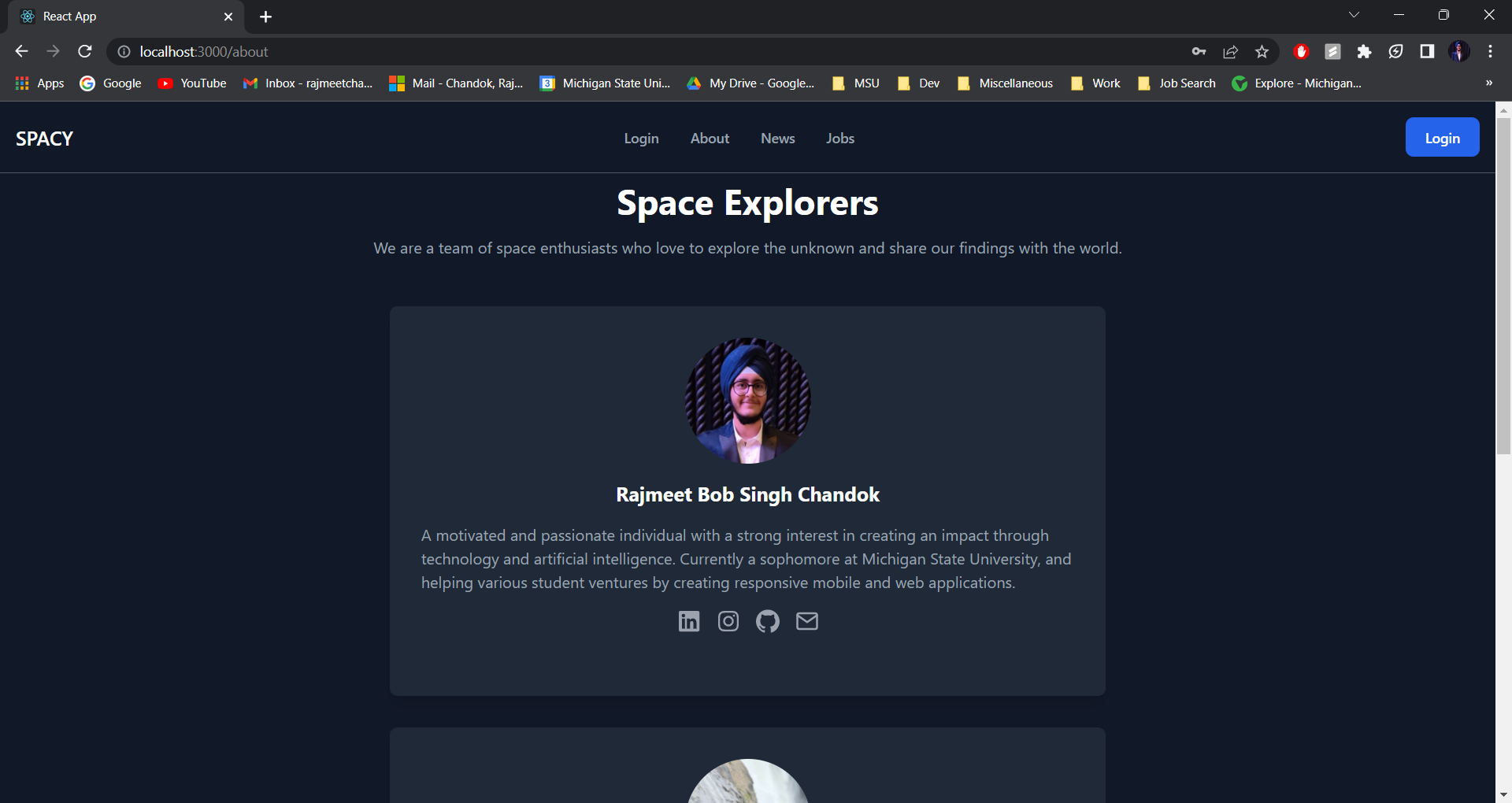The width and height of the screenshot is (1512, 803).
Task: Go to News in the navigation bar
Action: (x=777, y=139)
